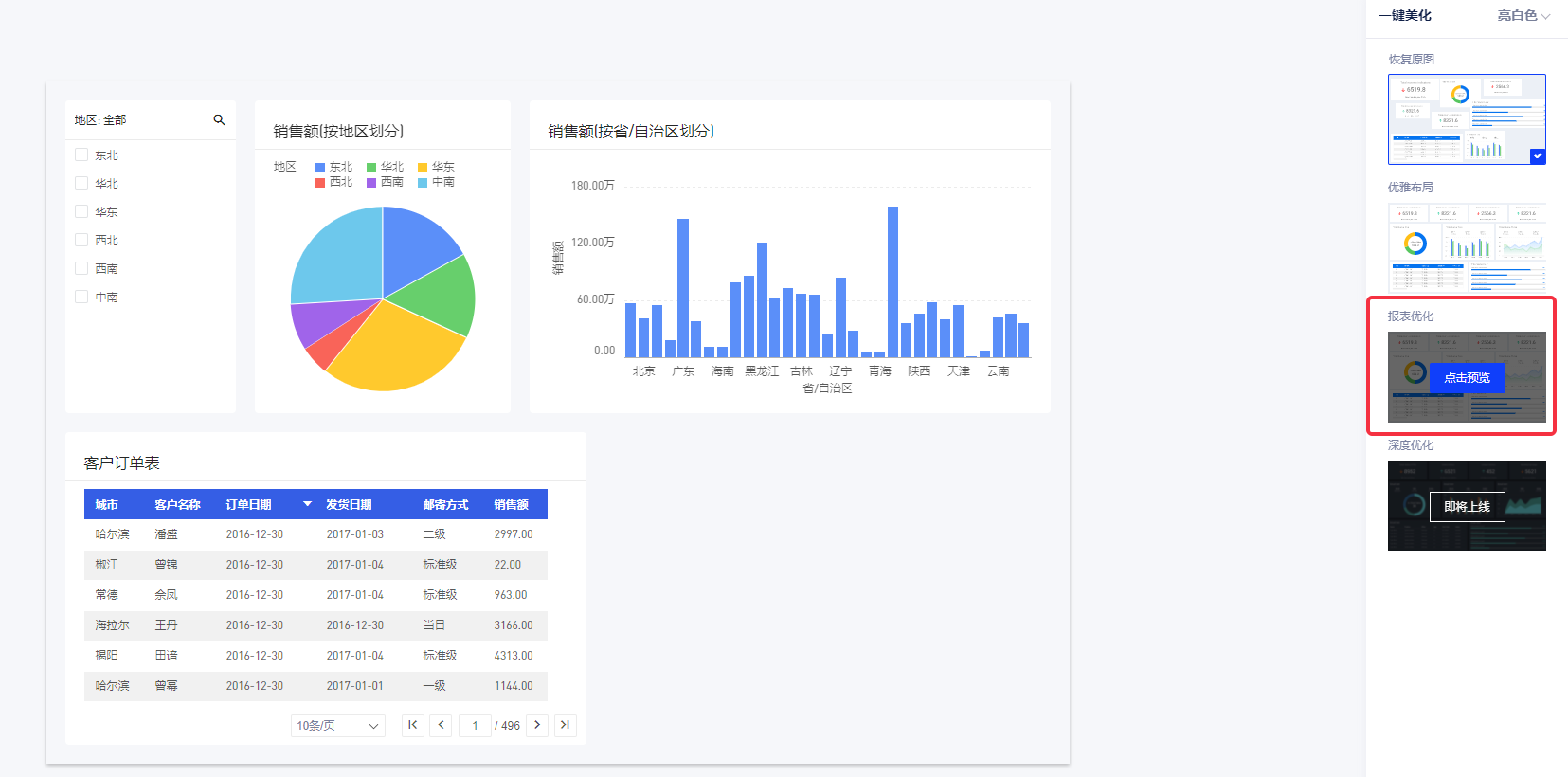Click the search icon in region filter

[x=219, y=120]
